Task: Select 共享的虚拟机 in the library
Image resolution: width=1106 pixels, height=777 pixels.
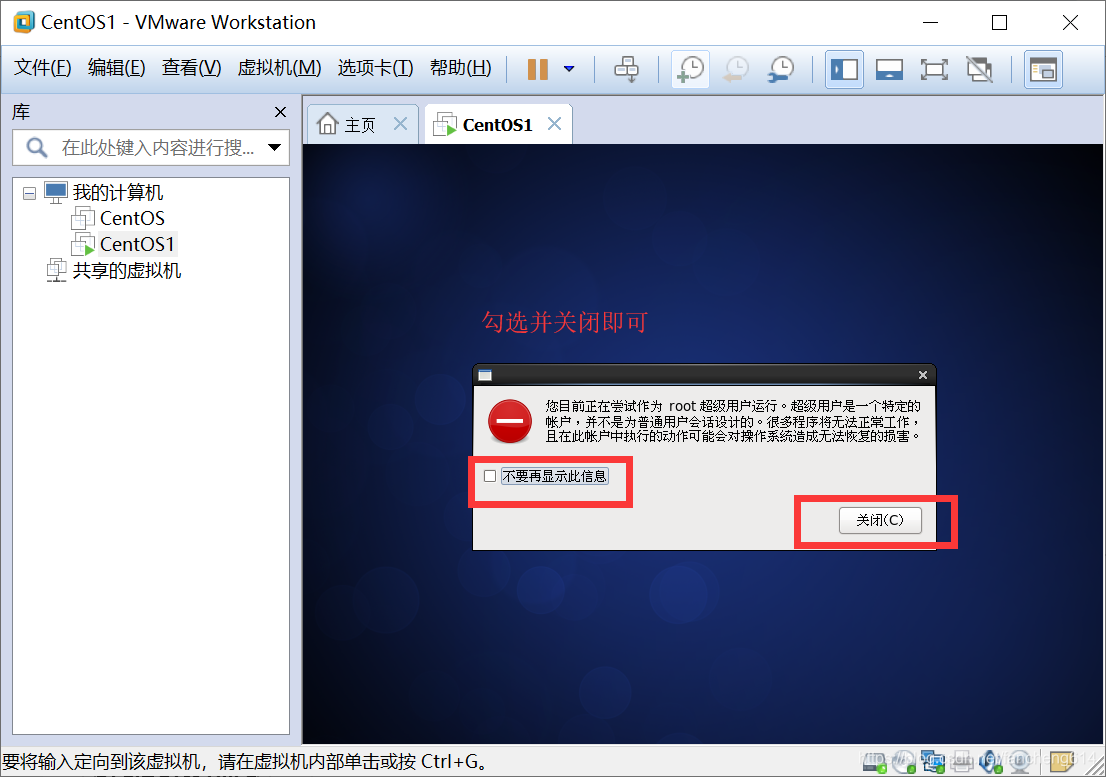Action: [x=126, y=271]
